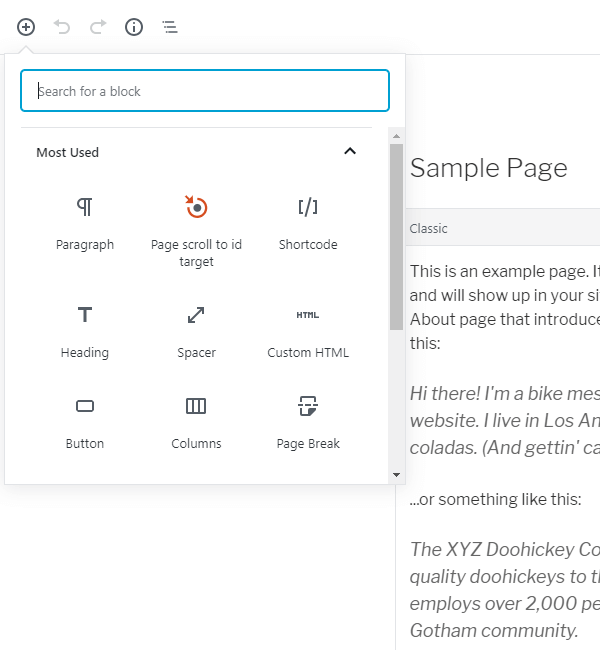Open the content structure info icon

click(x=134, y=27)
